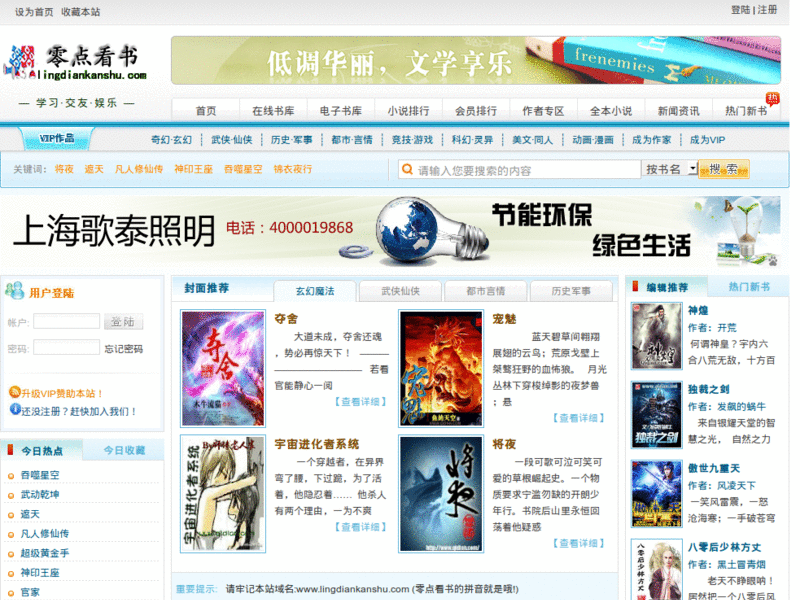The width and height of the screenshot is (800, 600).
Task: Open the 武侠·仙侠 category
Action: coord(232,140)
